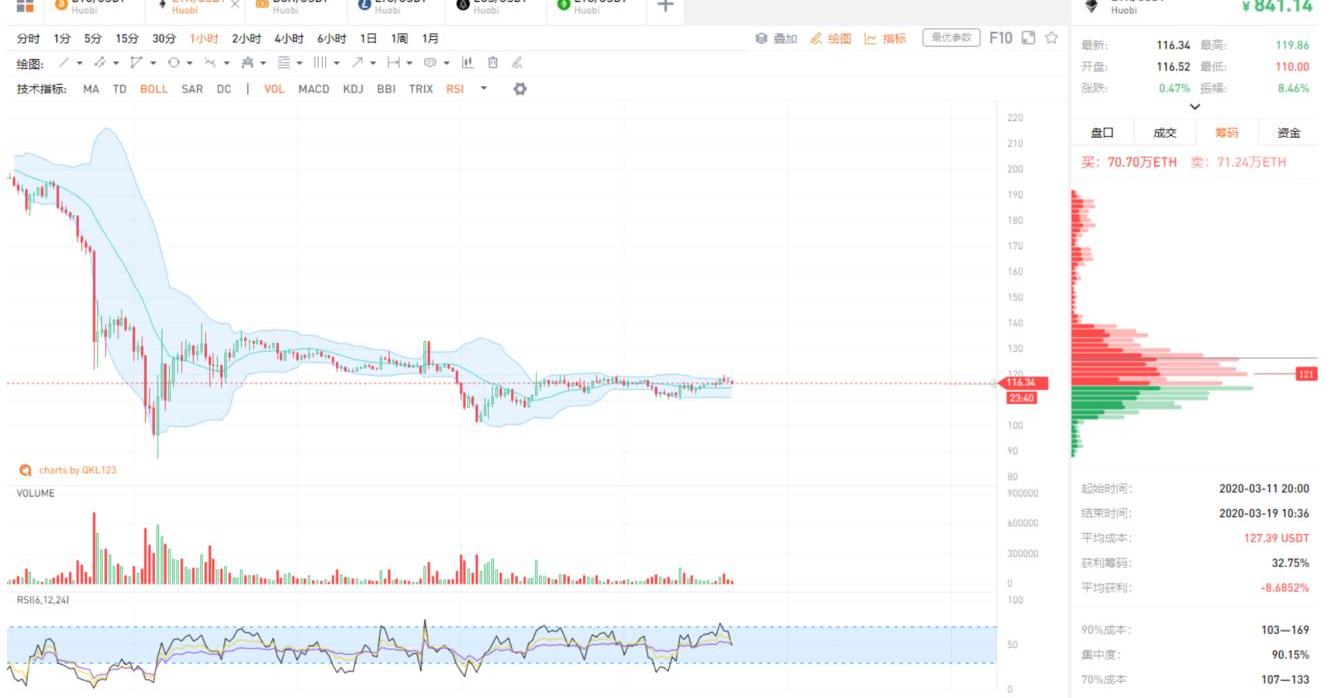
Task: Open the grid layout icon at top-left
Action: point(25,6)
